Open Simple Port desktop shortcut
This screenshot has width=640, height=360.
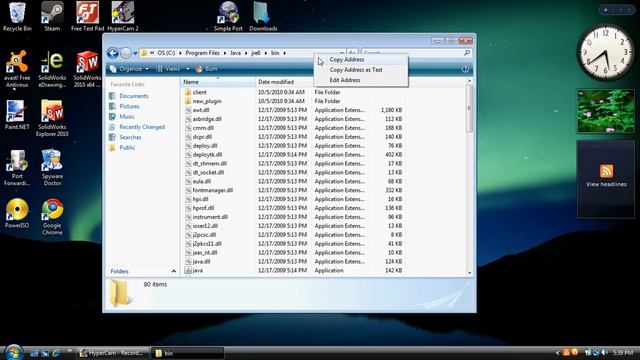point(228,16)
